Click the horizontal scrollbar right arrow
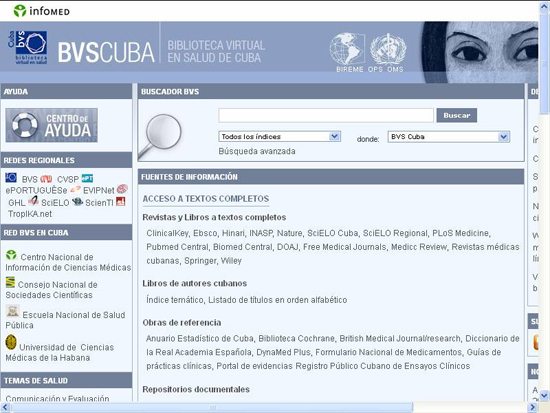Viewport: 550px width, 413px height. (532, 407)
